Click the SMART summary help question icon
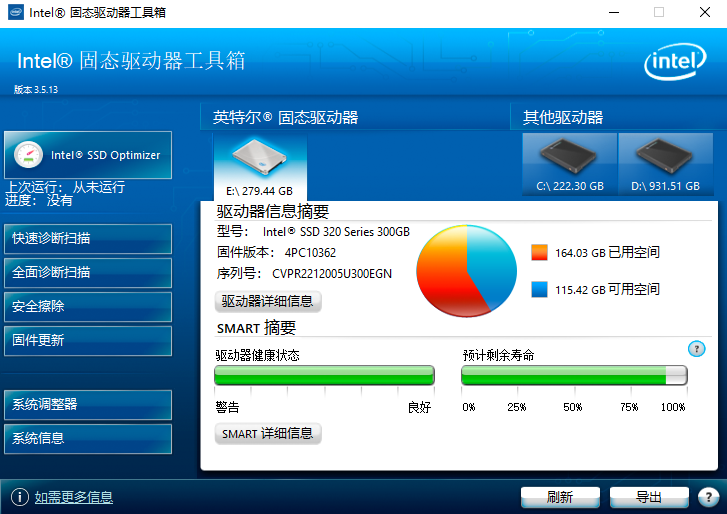This screenshot has width=727, height=514. [697, 349]
